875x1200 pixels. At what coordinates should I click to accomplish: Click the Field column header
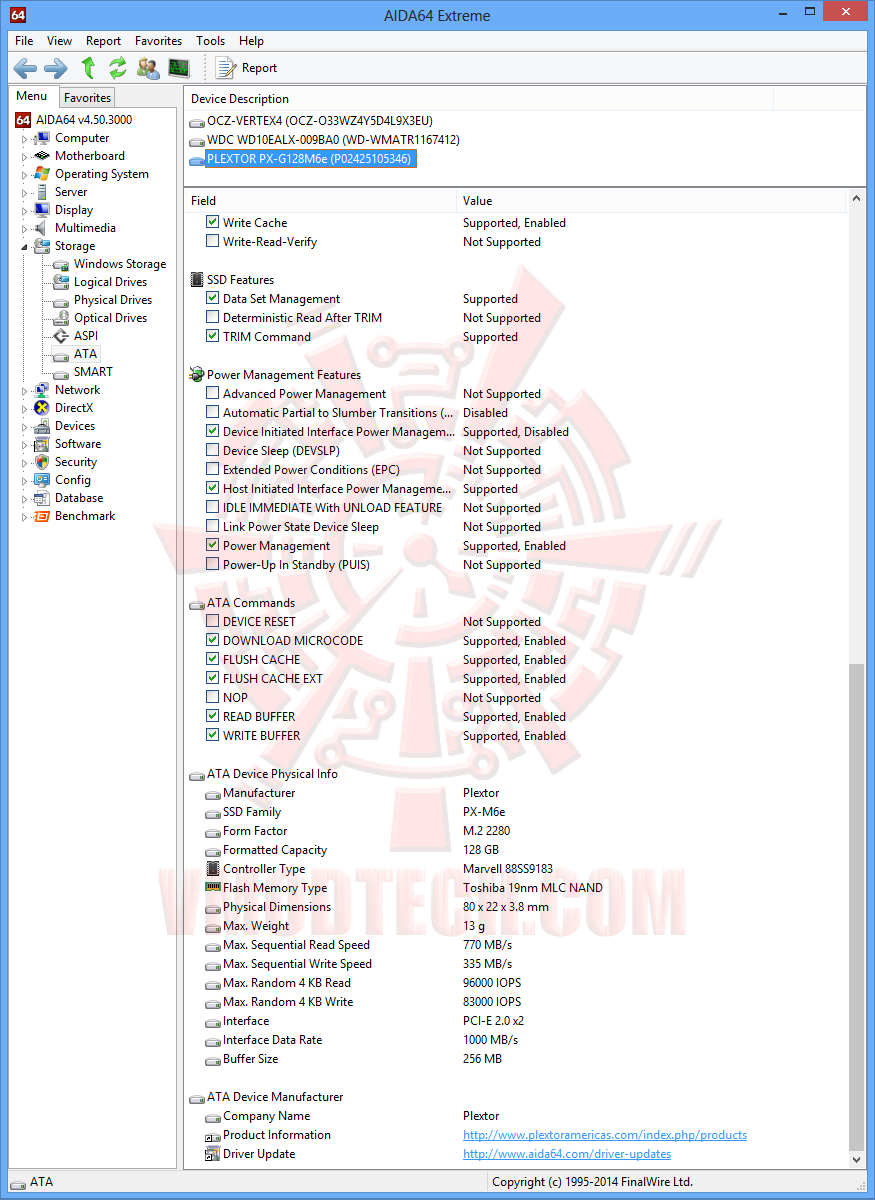pyautogui.click(x=320, y=200)
